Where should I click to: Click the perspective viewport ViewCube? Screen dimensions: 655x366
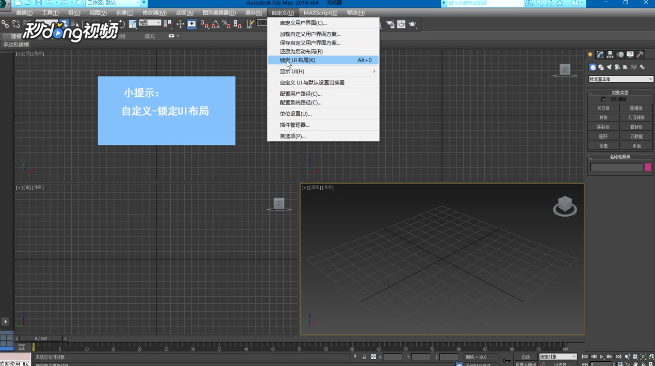coord(565,206)
